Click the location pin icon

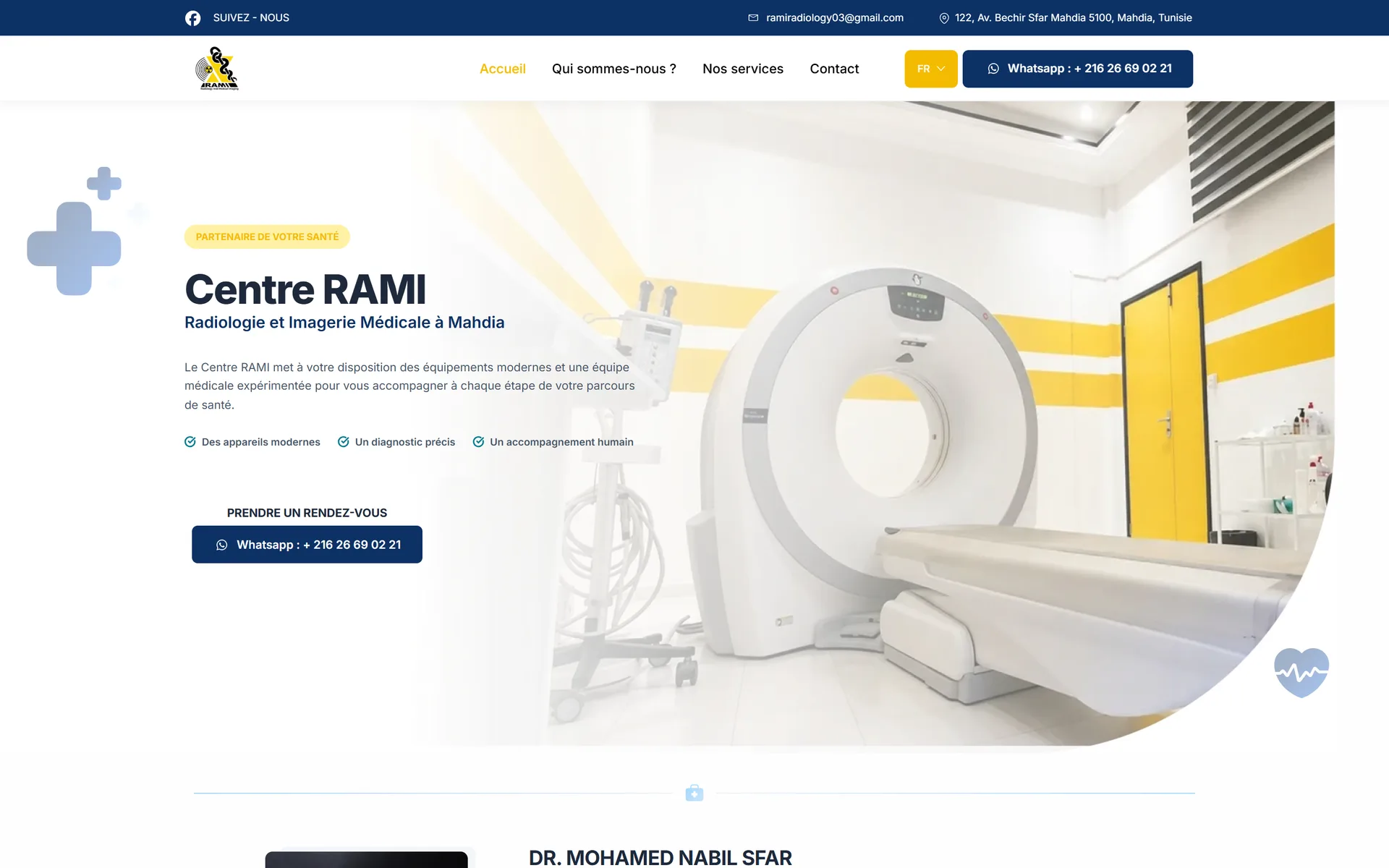coord(944,18)
